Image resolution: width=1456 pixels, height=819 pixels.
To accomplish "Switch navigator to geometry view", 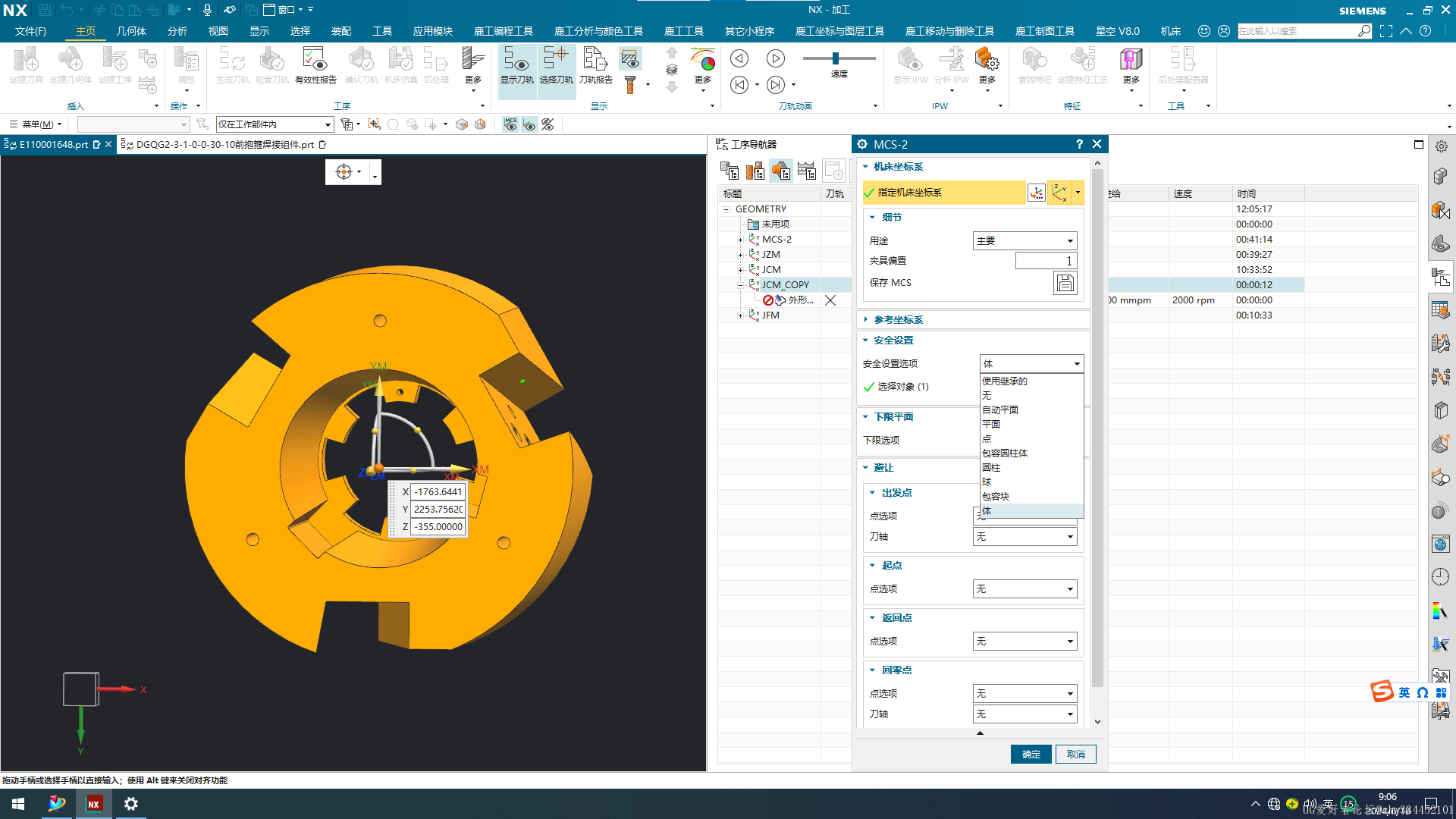I will [781, 171].
